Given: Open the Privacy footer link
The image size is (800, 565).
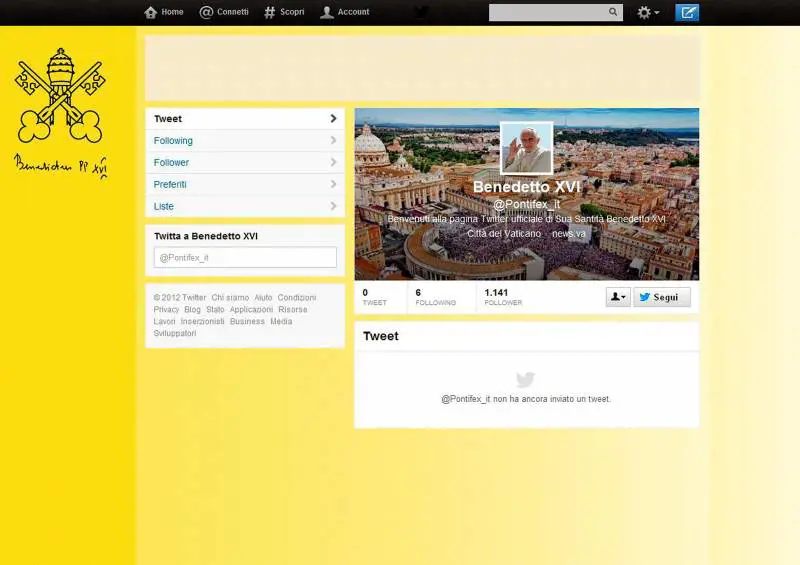Looking at the screenshot, I should click(166, 309).
